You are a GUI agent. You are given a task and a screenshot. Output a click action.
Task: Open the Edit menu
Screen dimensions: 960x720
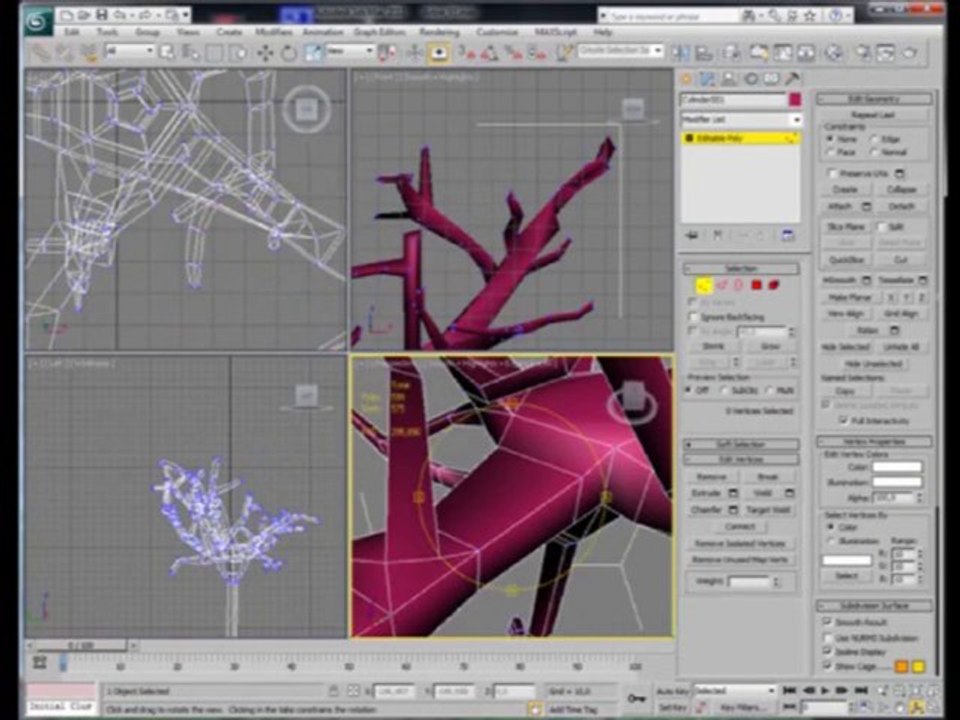(72, 32)
